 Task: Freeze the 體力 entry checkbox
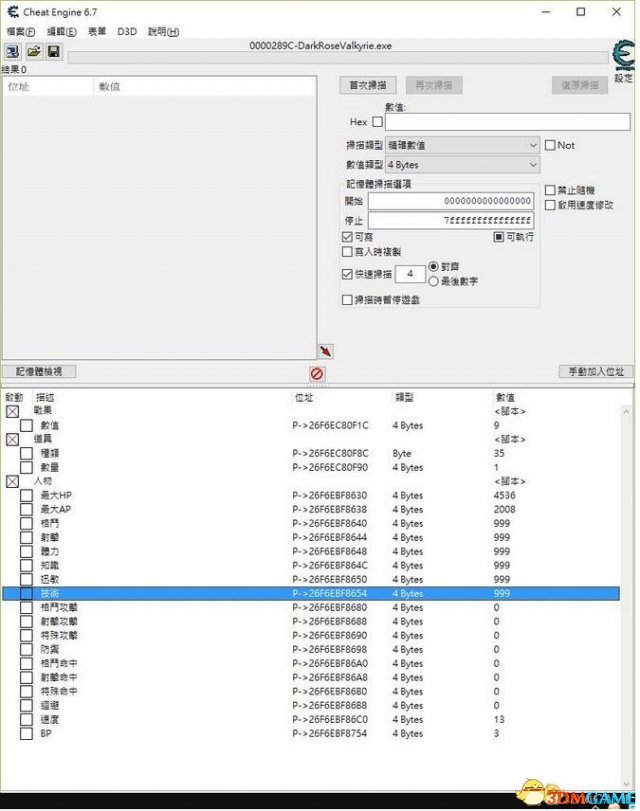click(26, 551)
